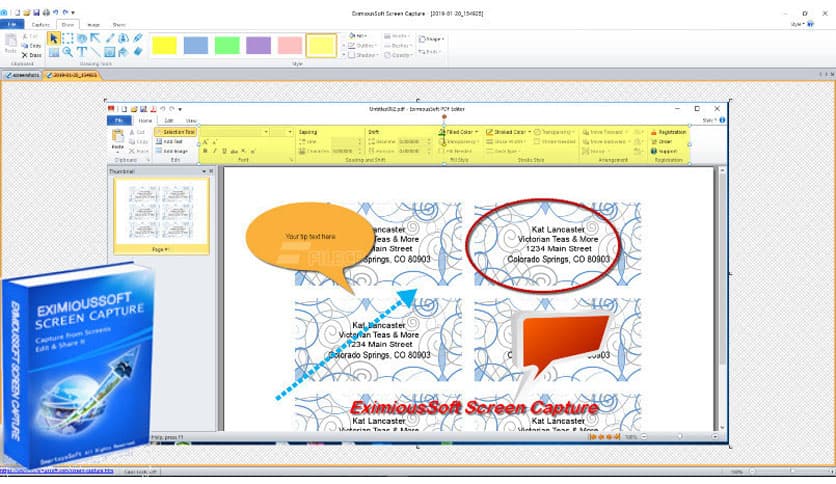Click Paste icon in PDF Editor ribbon
836x484 pixels.
[118, 140]
